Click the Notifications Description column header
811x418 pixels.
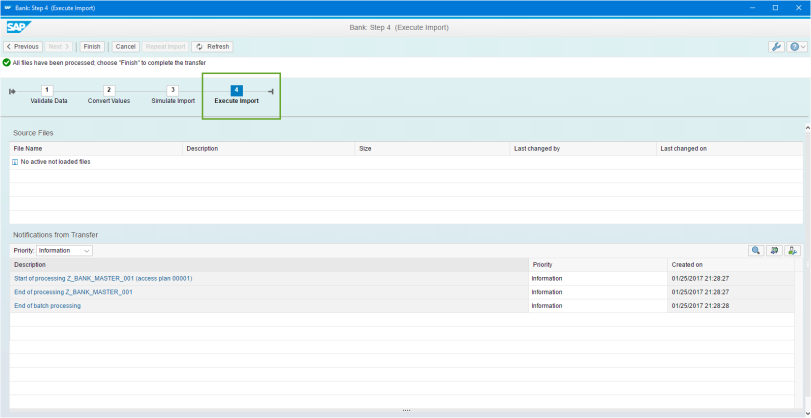[269, 264]
